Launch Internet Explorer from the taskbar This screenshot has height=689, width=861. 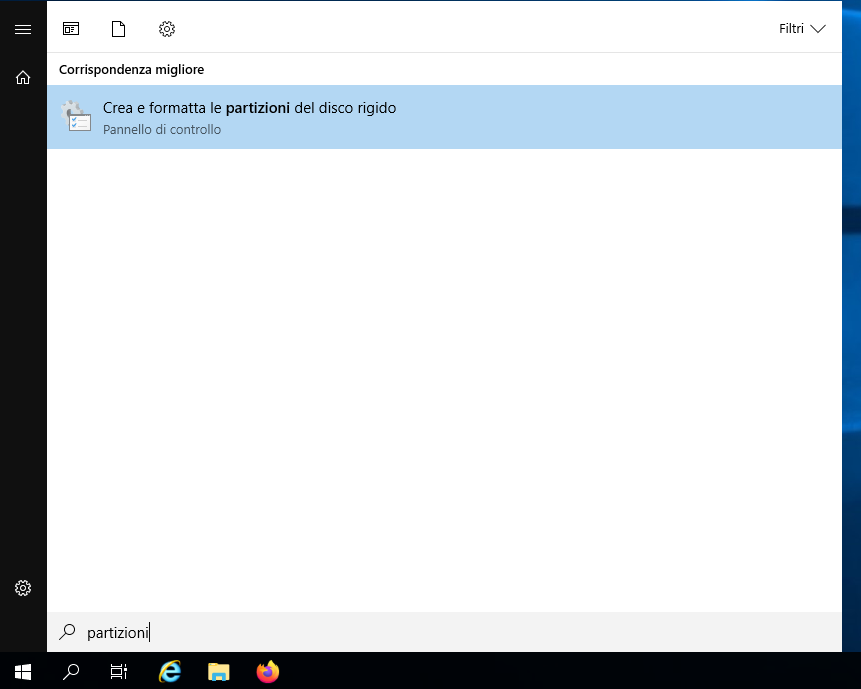(170, 671)
